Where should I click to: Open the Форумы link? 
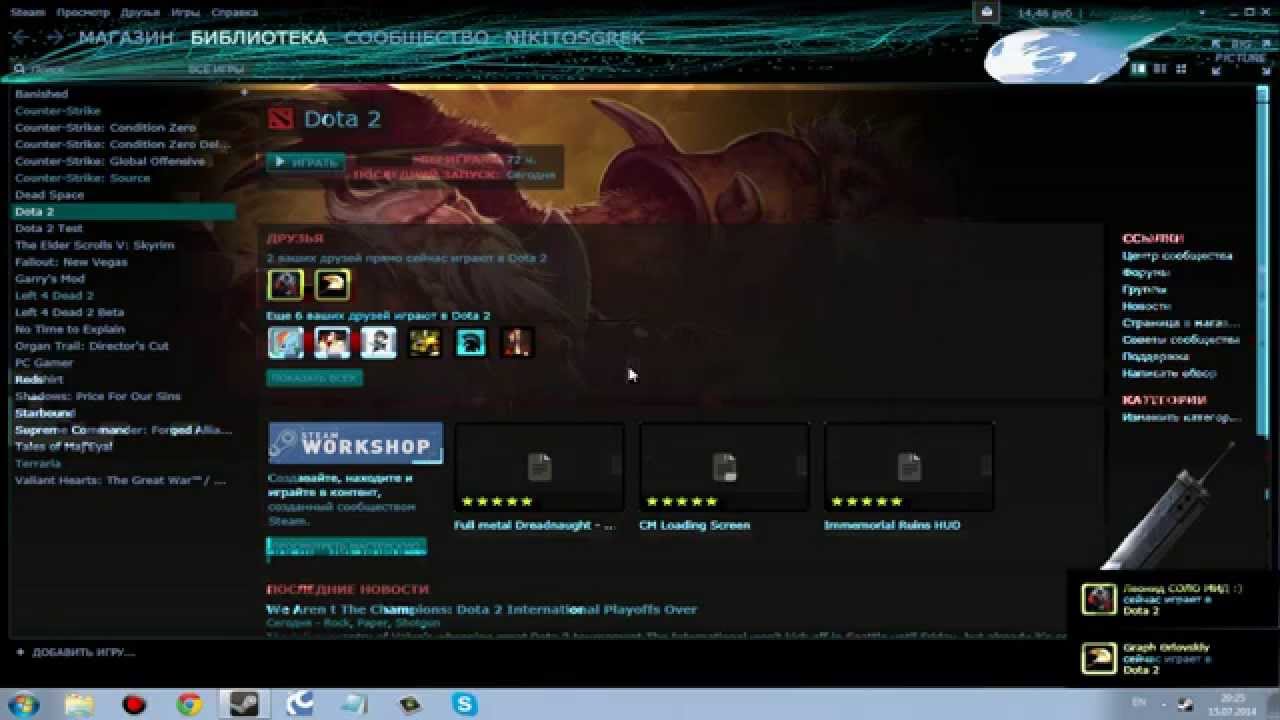coord(1146,273)
